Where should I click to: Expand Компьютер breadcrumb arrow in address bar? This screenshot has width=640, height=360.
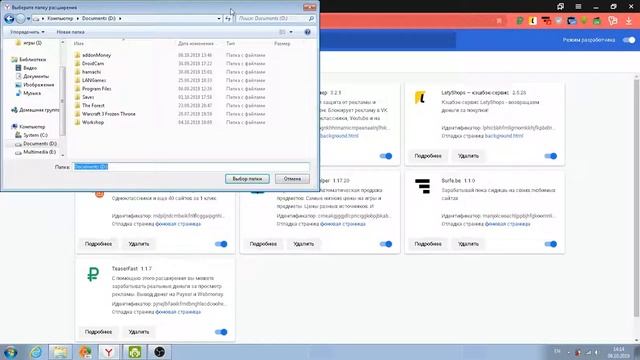pyautogui.click(x=78, y=18)
